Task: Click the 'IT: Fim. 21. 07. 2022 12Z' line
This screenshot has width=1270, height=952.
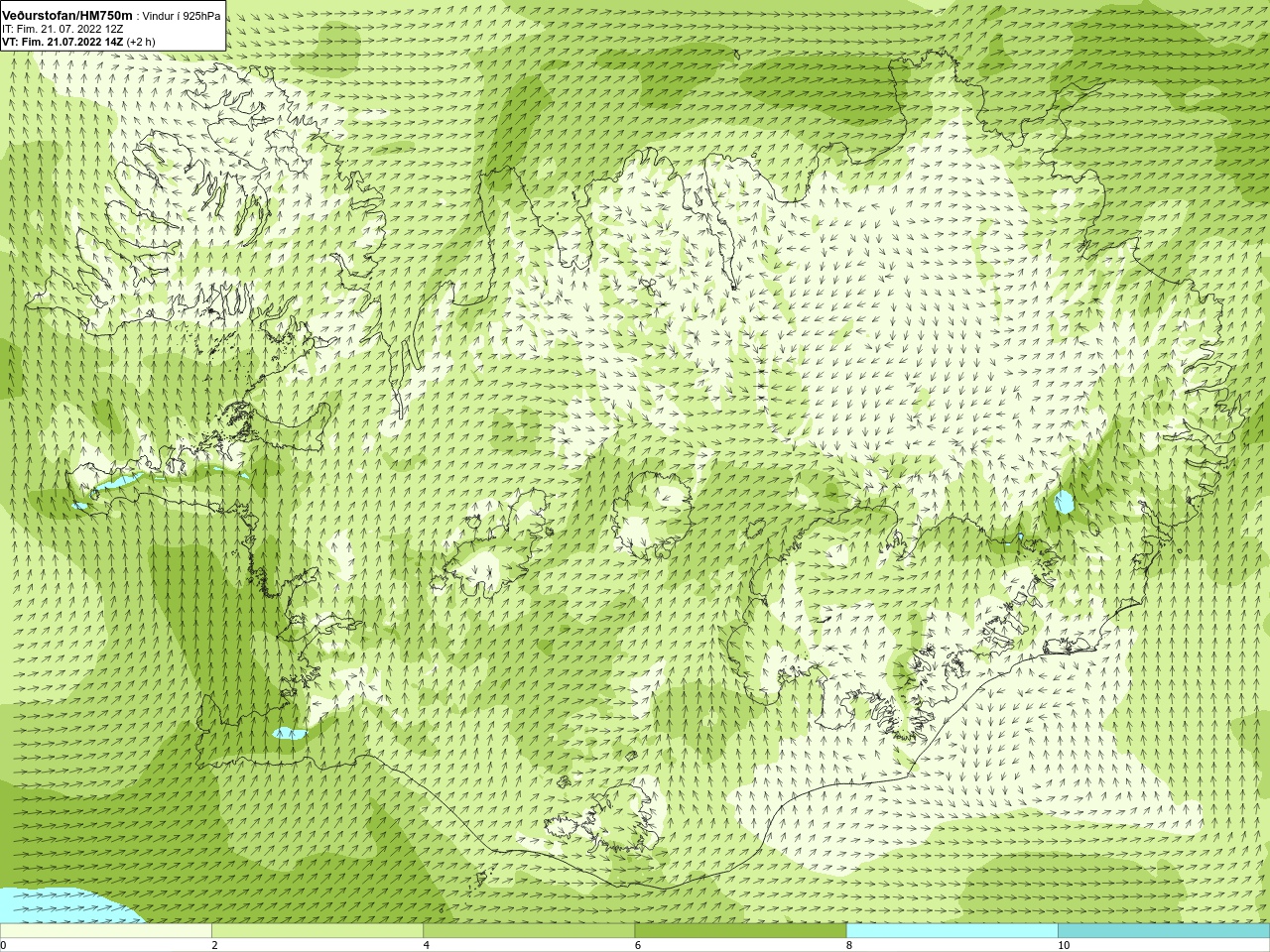Action: pos(63,29)
